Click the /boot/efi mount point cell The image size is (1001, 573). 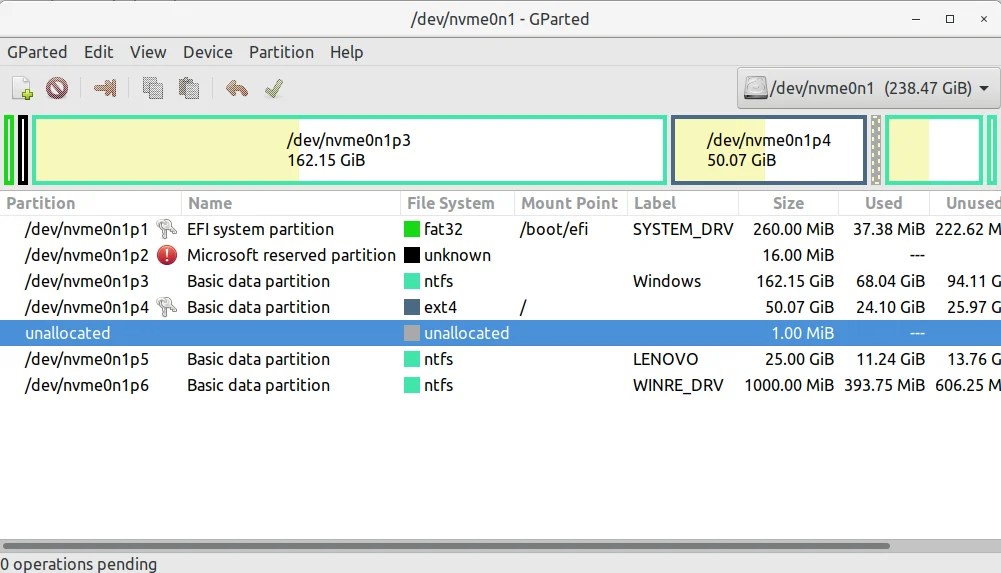553,229
